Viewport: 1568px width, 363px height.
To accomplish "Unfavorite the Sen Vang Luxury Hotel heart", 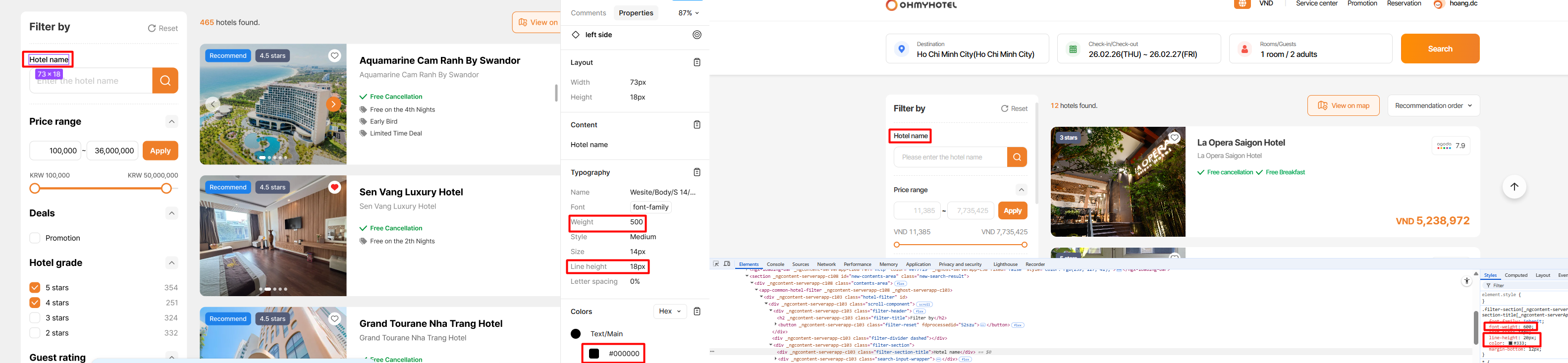I will [x=334, y=187].
